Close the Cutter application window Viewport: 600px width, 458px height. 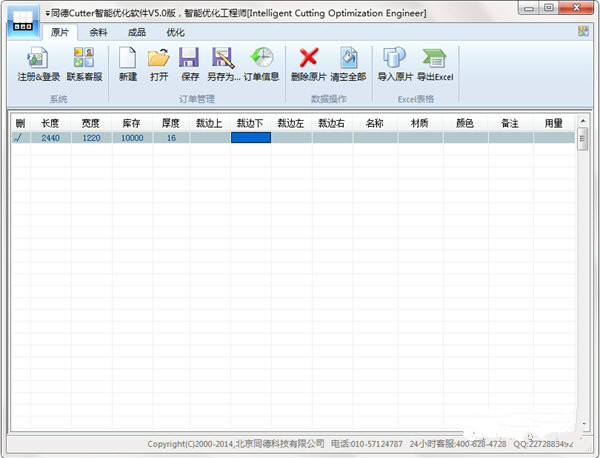point(576,8)
